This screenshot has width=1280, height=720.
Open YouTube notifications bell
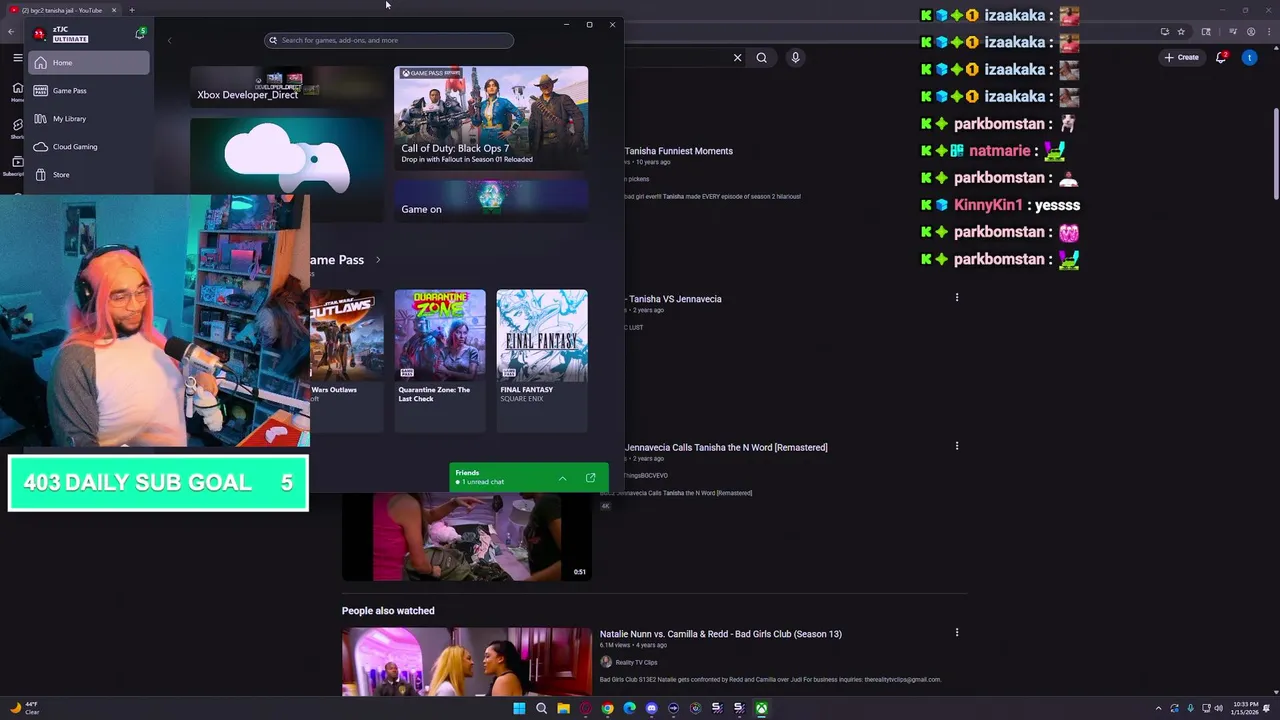(x=1221, y=58)
